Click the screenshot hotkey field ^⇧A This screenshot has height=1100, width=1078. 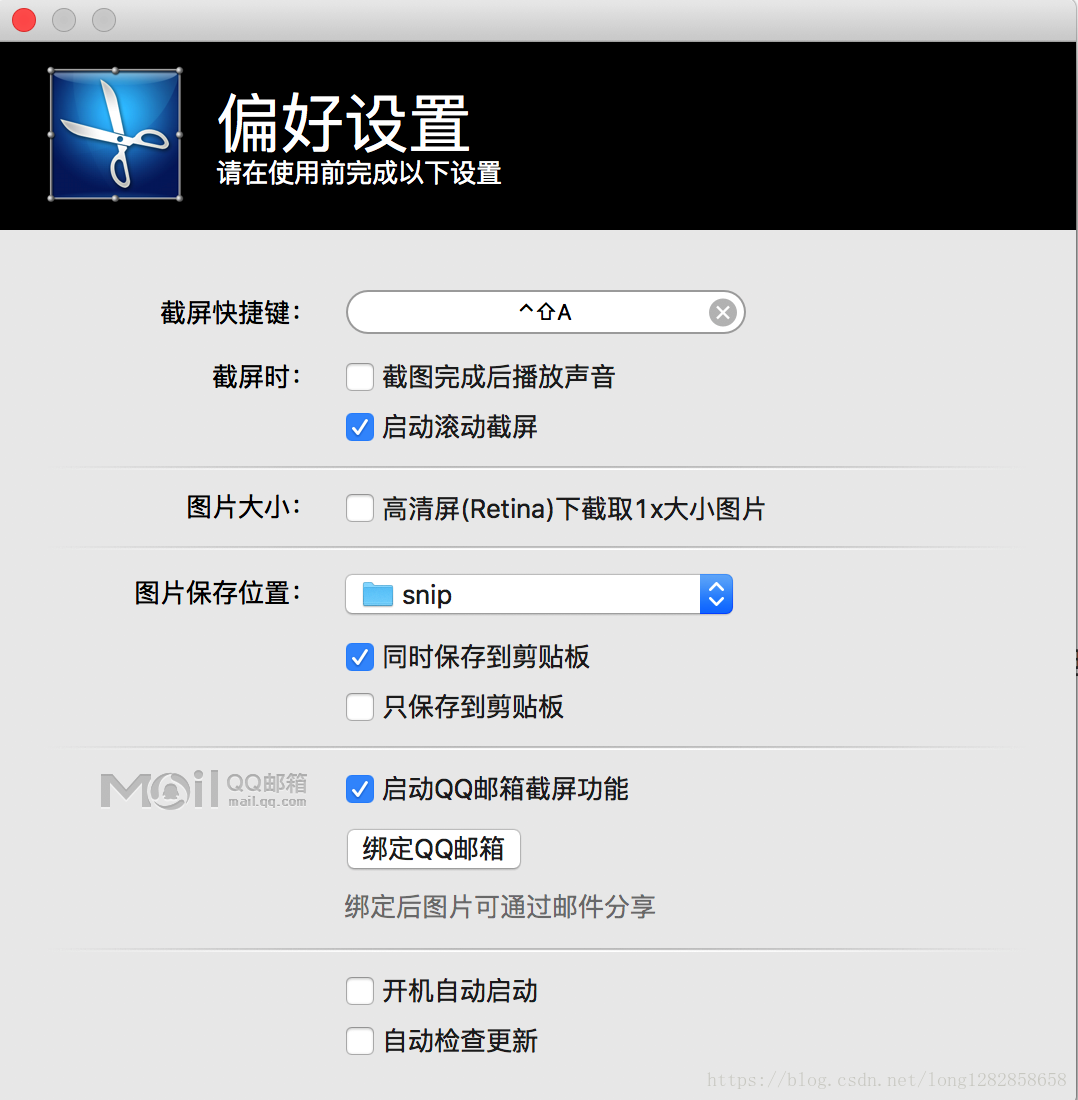point(545,312)
